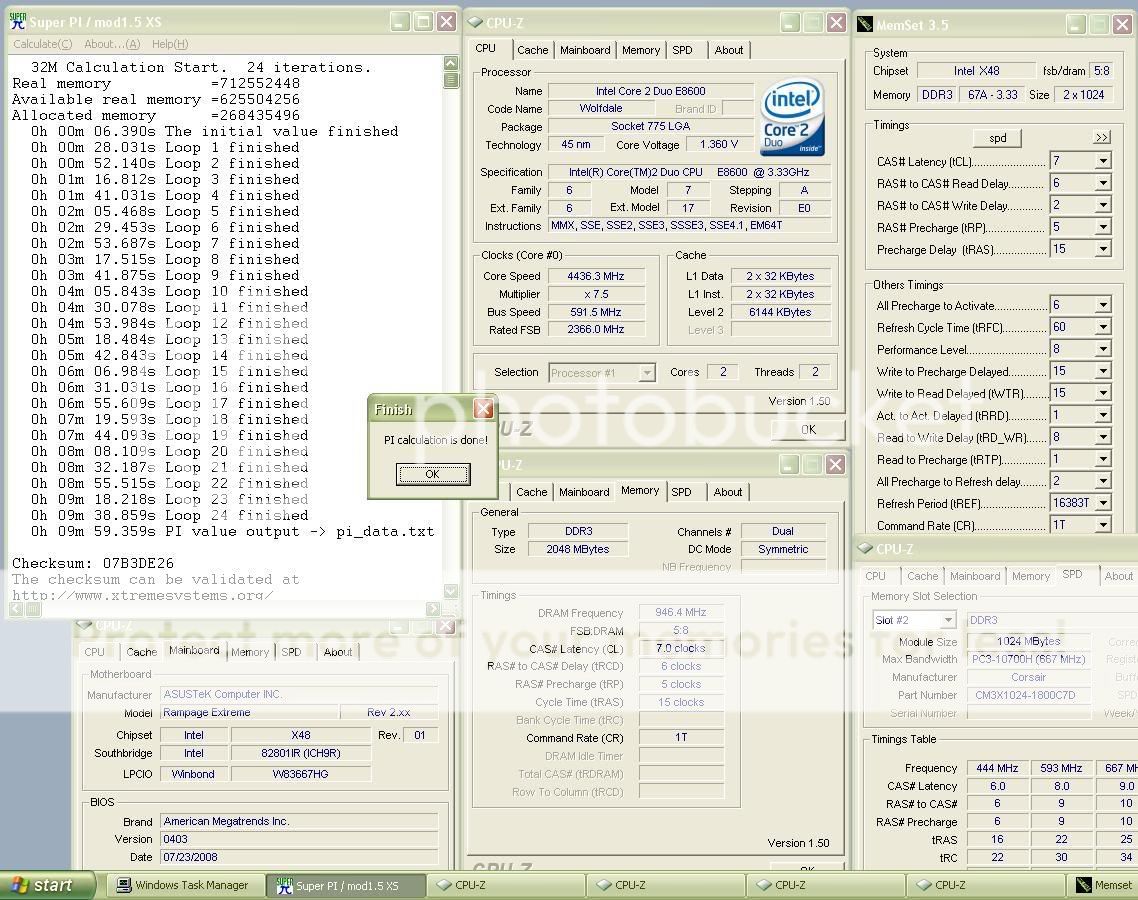Viewport: 1138px width, 900px height.
Task: Select SPD tab in middle CPU-Z Memory window
Action: (681, 492)
